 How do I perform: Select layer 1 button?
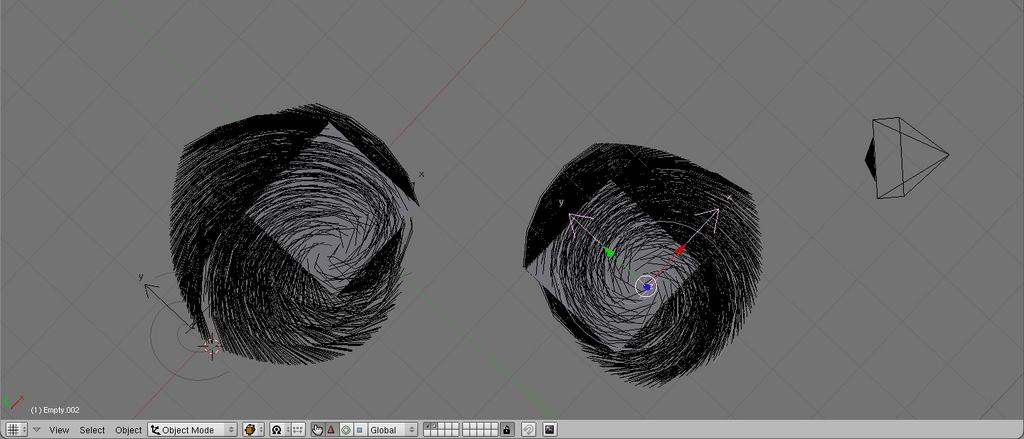coord(426,426)
